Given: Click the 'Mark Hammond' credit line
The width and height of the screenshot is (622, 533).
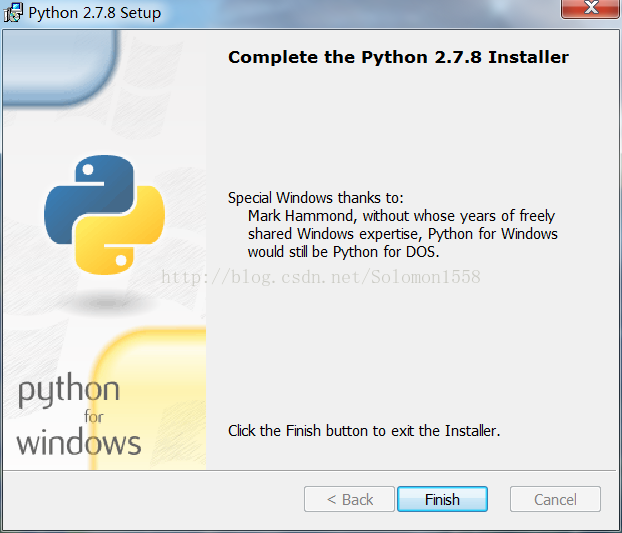Looking at the screenshot, I should click(x=401, y=216).
